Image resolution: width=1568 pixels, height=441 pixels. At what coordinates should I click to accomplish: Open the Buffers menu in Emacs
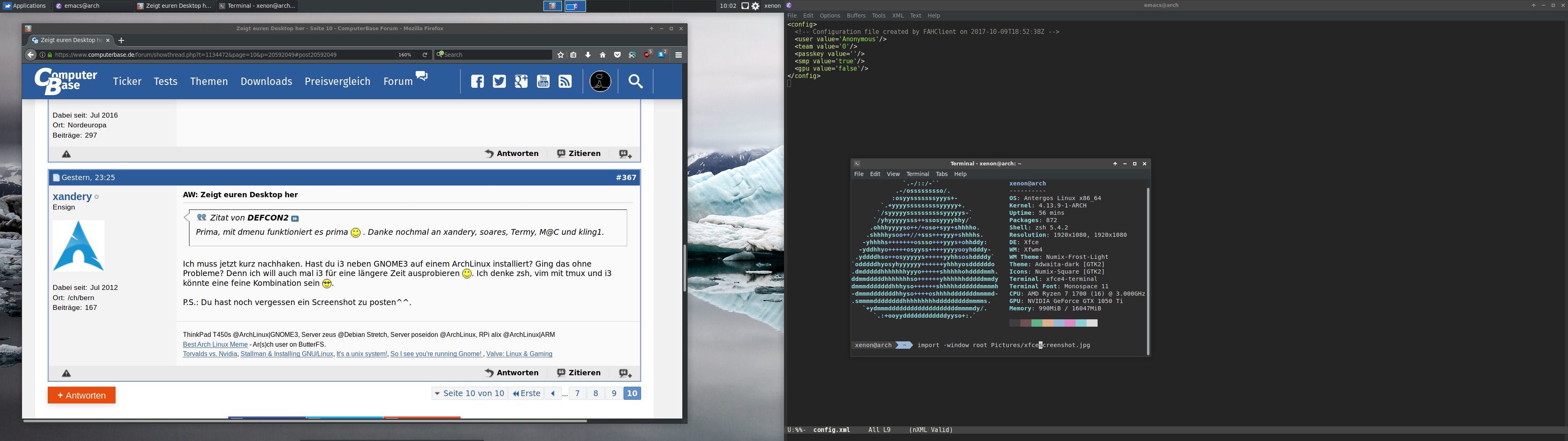[856, 16]
